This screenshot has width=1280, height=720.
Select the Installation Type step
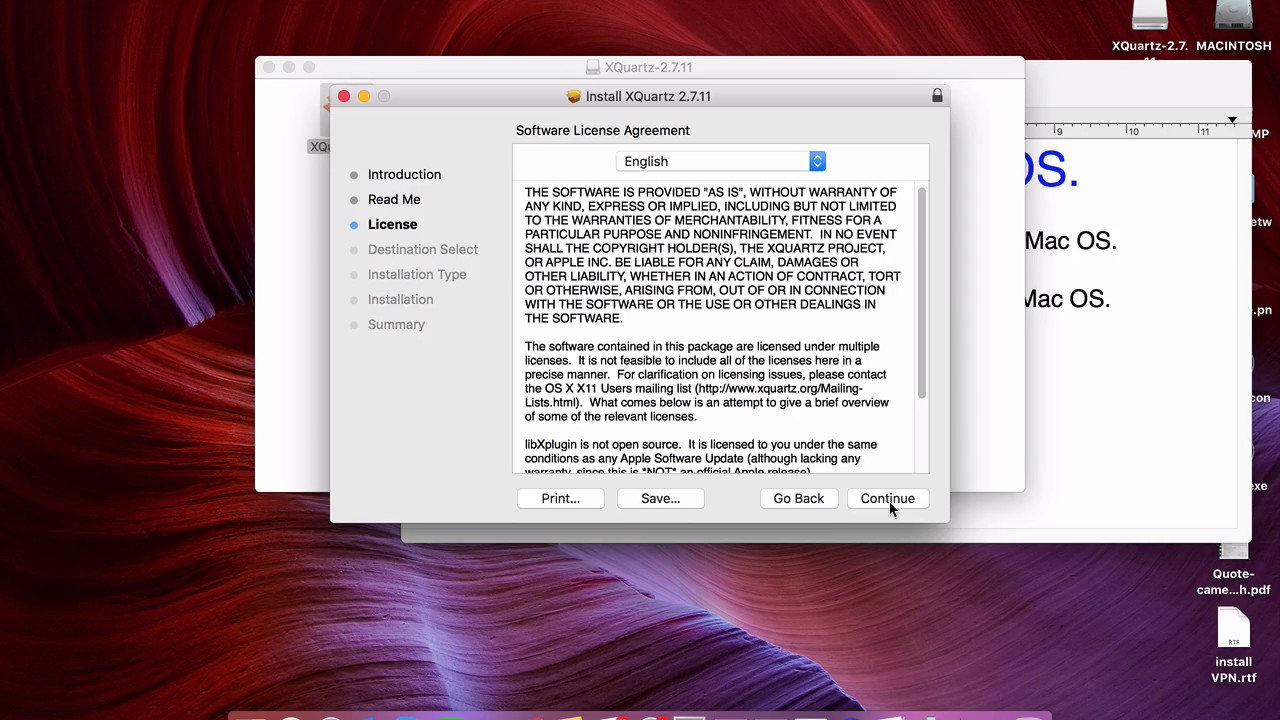(417, 274)
